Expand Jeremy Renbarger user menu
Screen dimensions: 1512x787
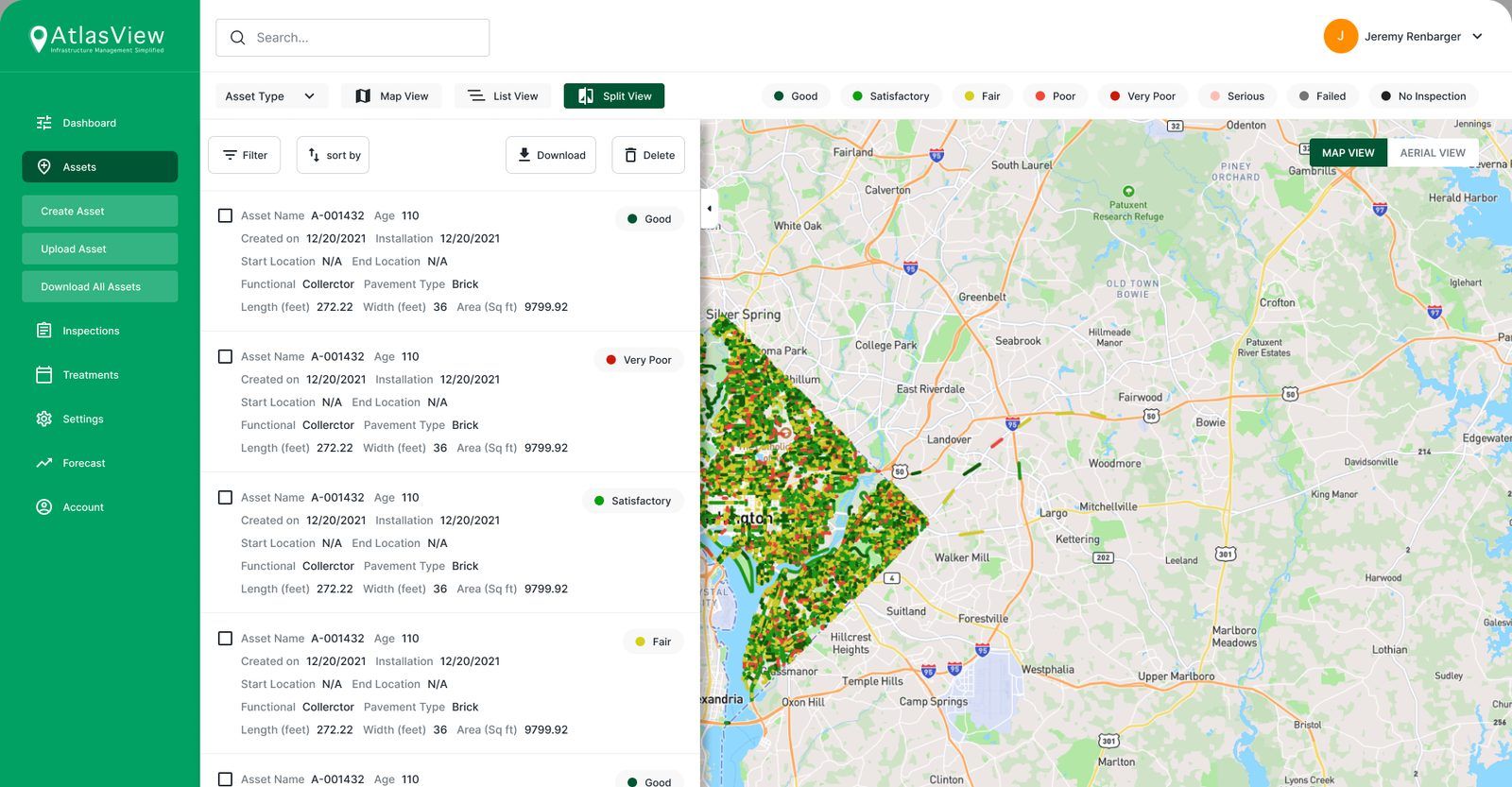point(1477,37)
